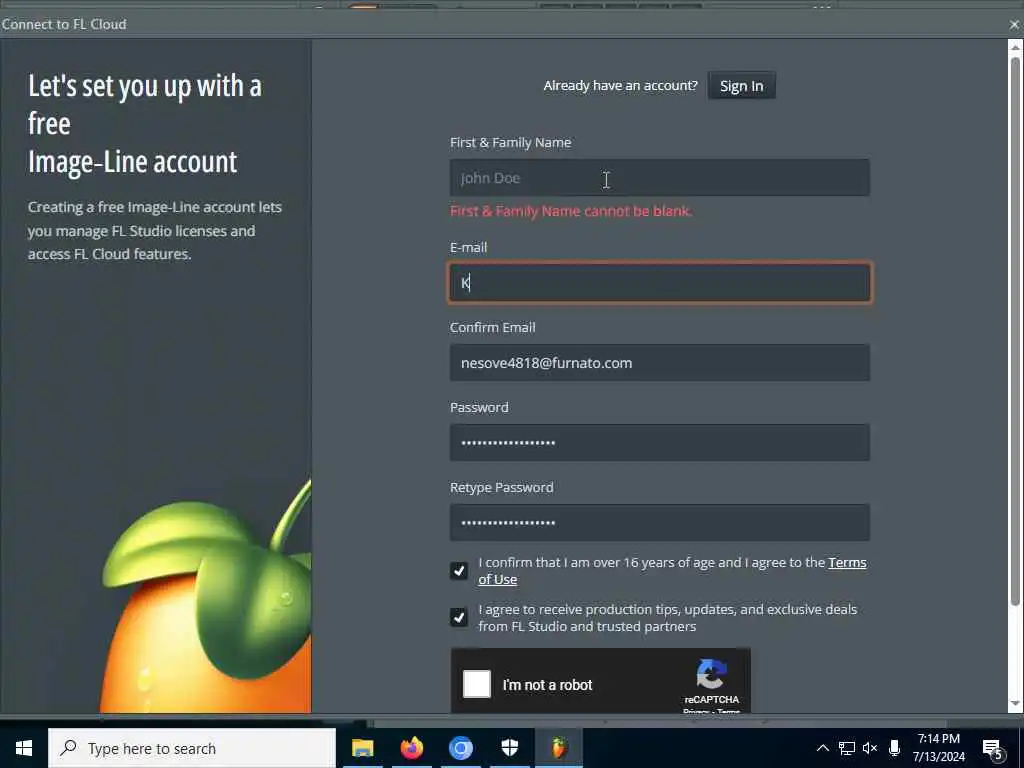Viewport: 1024px width, 768px height.
Task: Select the Confirm Email field
Action: point(660,362)
